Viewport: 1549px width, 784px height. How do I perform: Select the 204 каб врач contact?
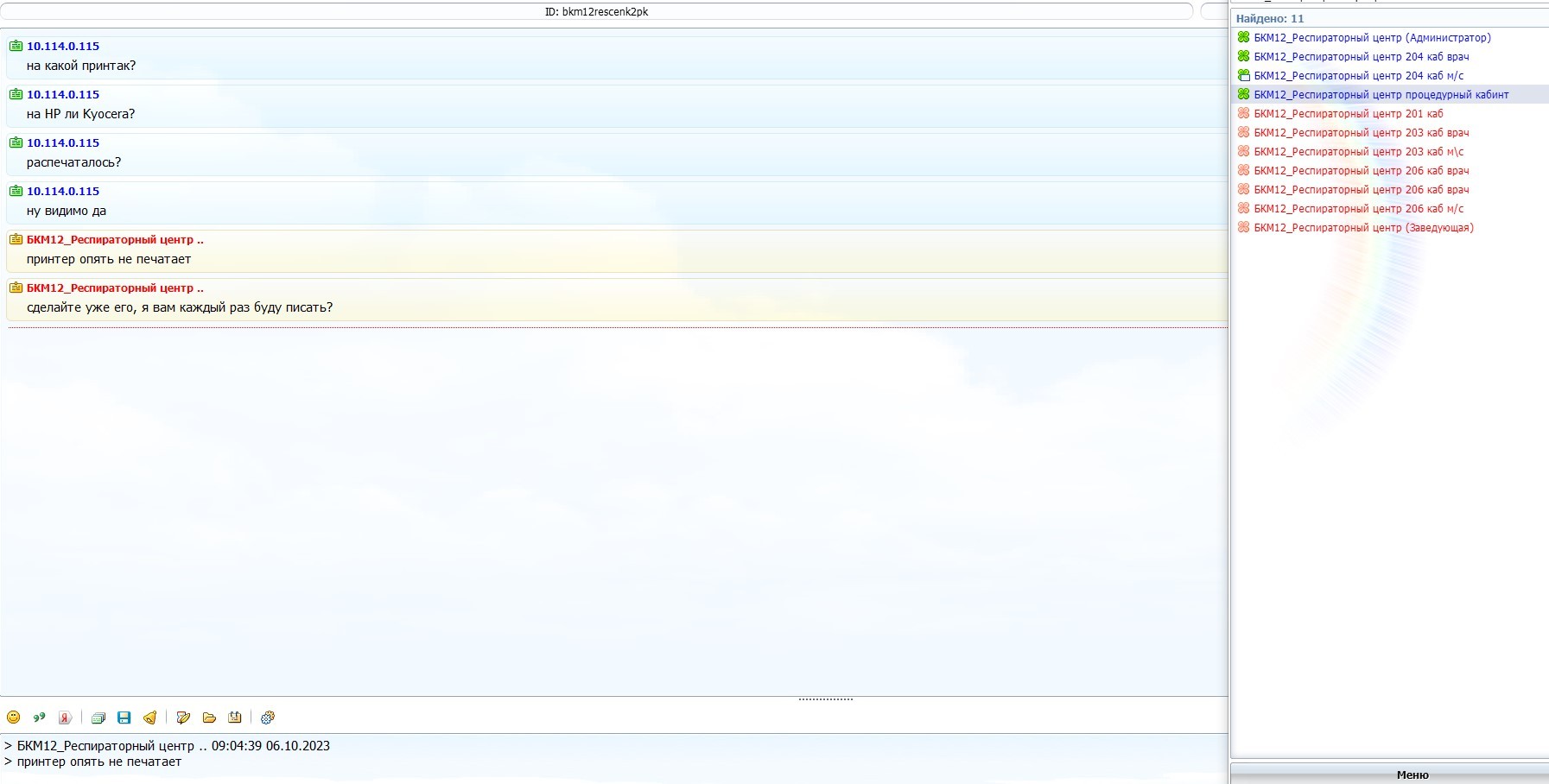click(1361, 57)
